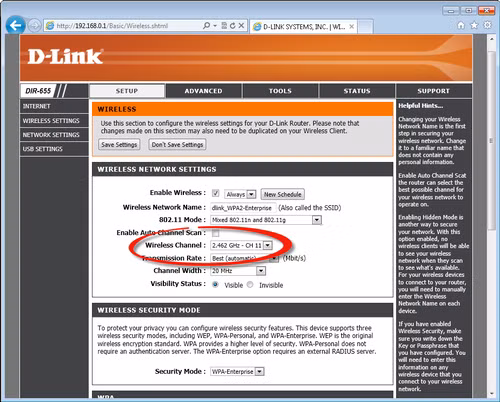Switch to the ADVANCED tab
The height and width of the screenshot is (402, 500).
[203, 91]
